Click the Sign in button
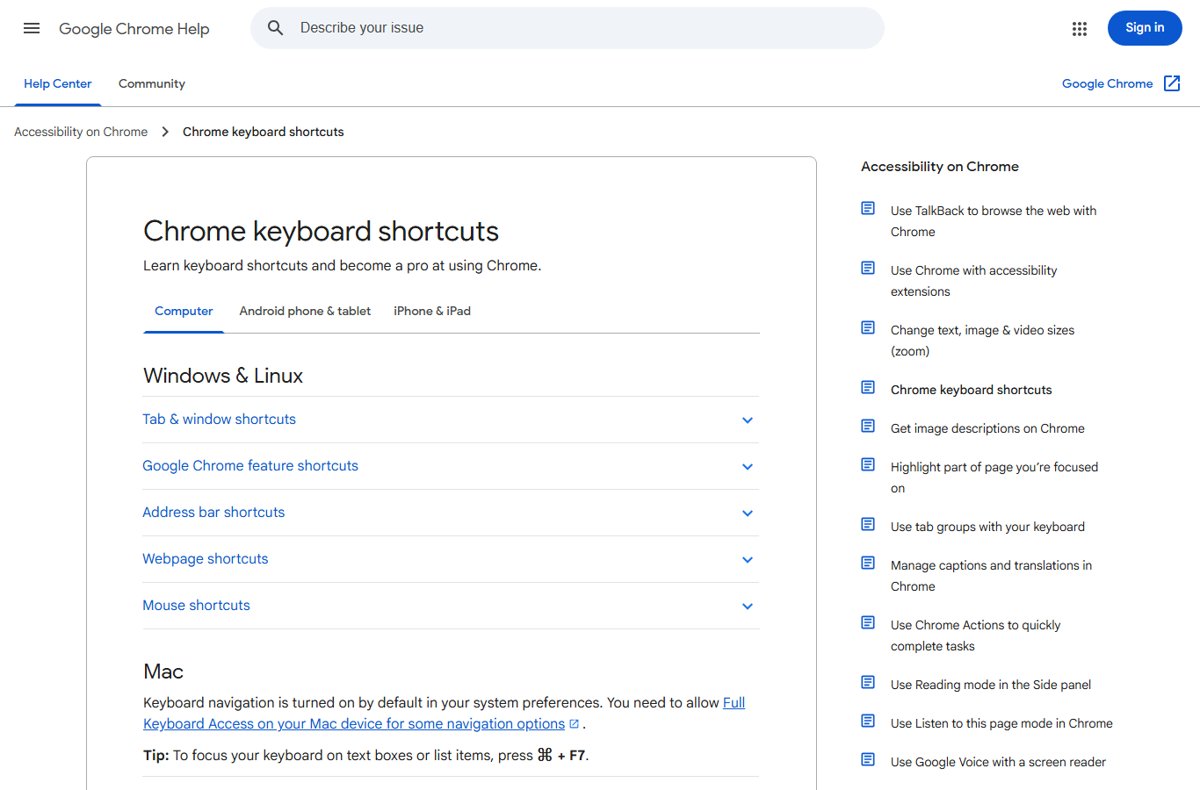The height and width of the screenshot is (790, 1200). coord(1145,28)
